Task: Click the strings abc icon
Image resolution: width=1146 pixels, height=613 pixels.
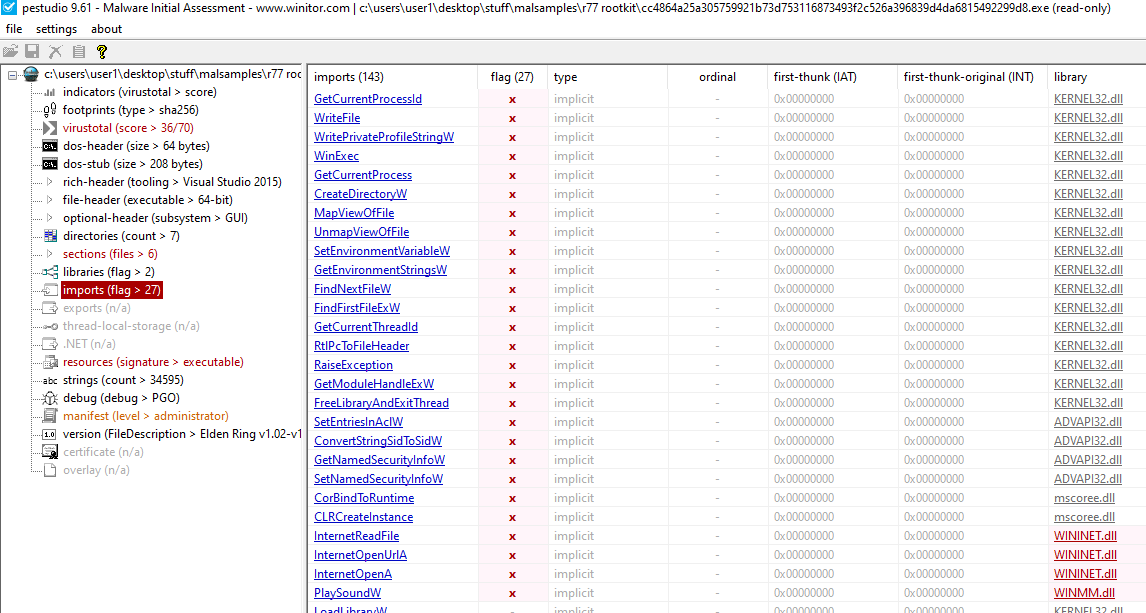Action: [x=50, y=380]
